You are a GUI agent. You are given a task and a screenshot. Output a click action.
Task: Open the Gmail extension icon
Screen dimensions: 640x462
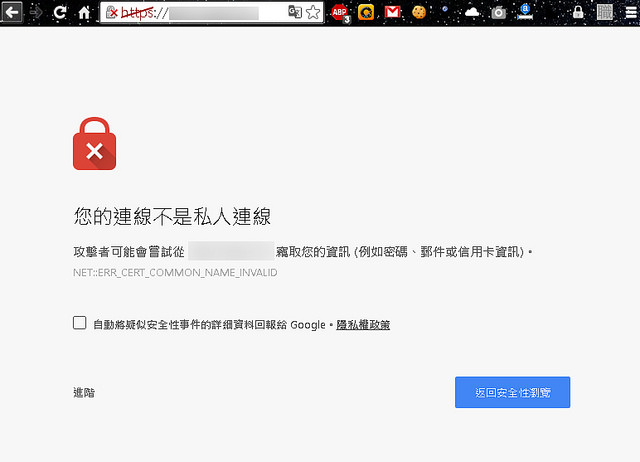[393, 13]
